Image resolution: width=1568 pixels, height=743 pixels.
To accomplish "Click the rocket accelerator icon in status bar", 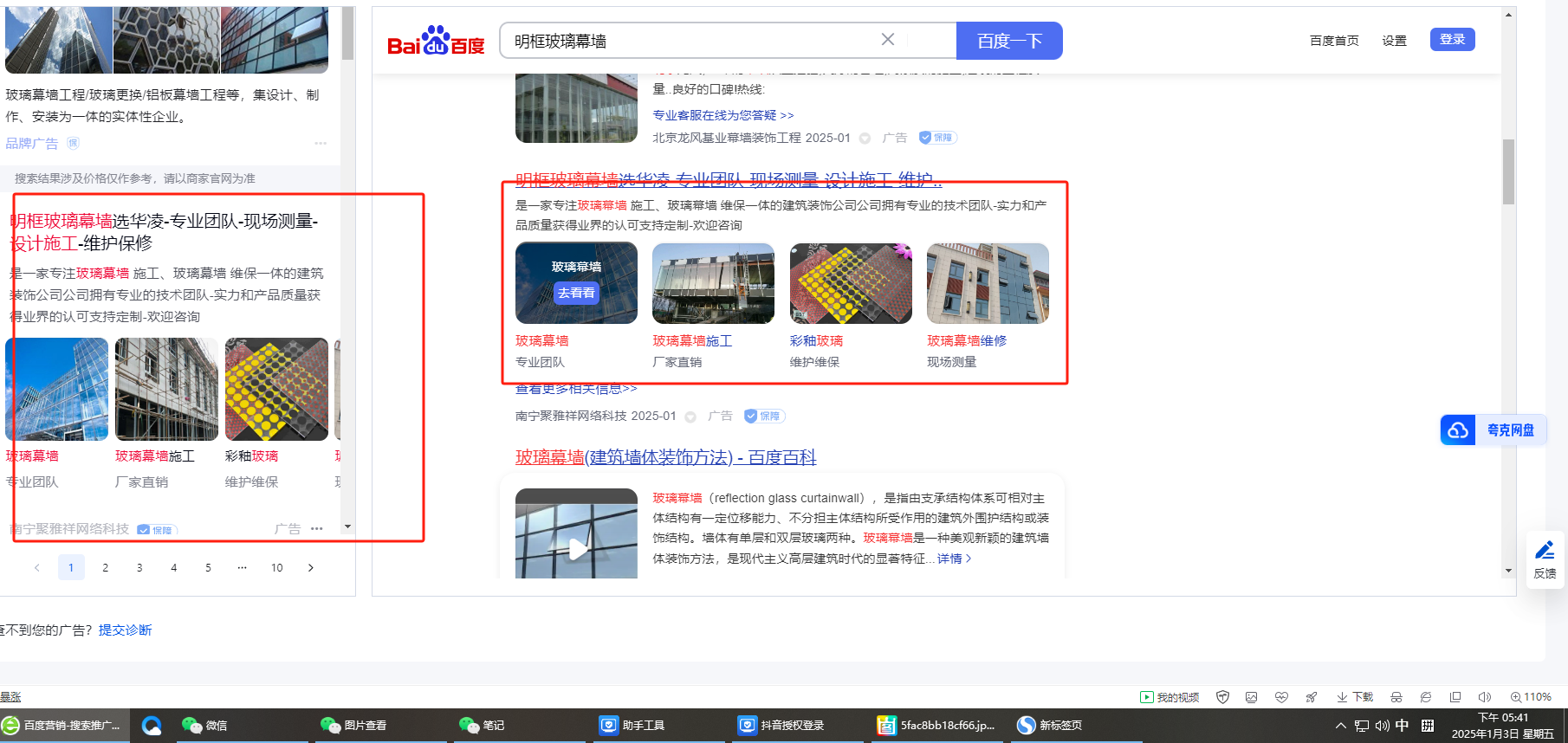I will click(1312, 697).
